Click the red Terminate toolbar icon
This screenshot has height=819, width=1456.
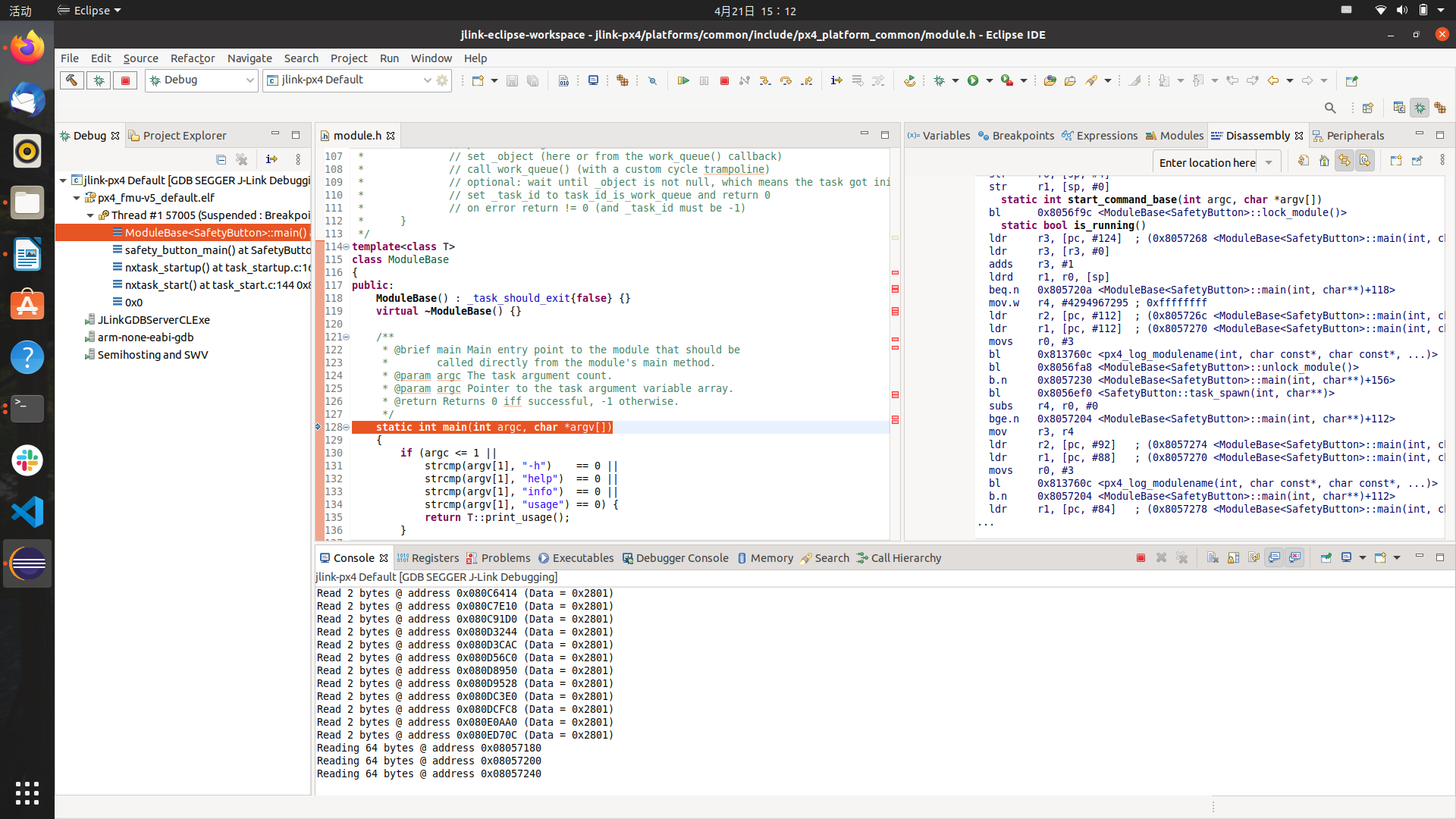724,80
